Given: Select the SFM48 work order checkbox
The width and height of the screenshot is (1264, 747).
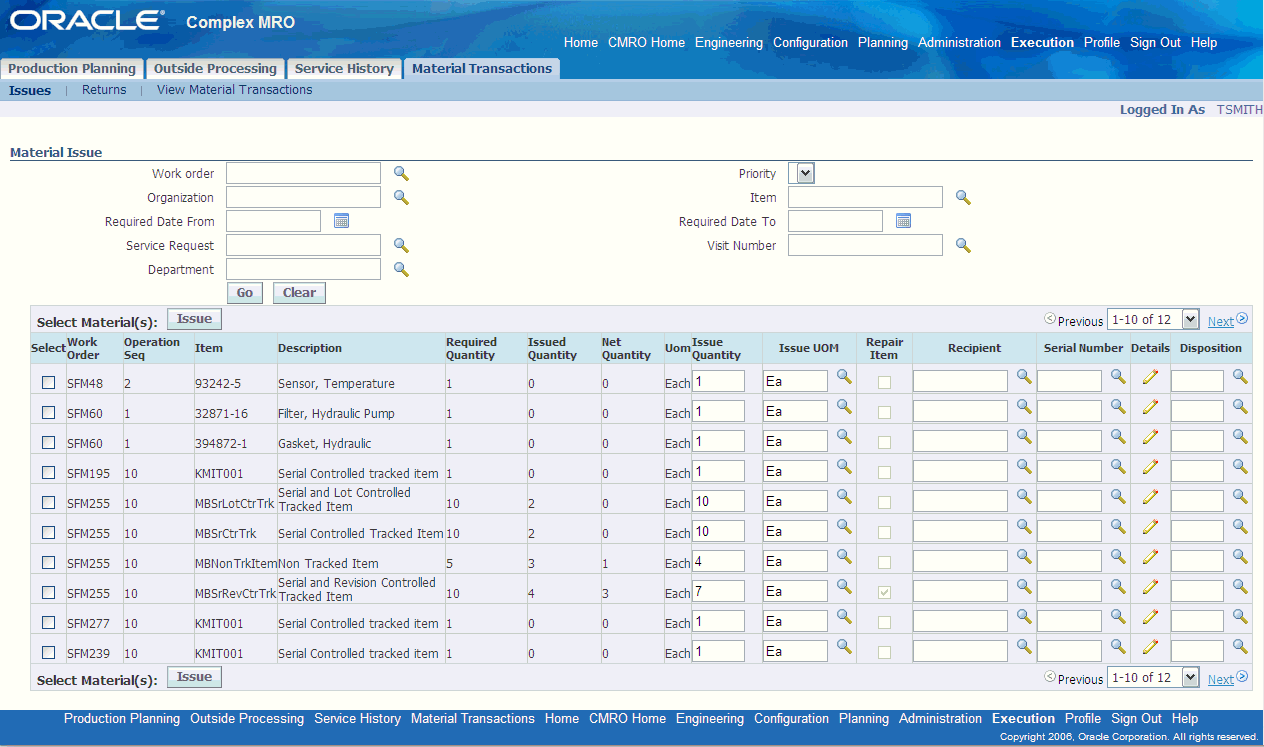Looking at the screenshot, I should [x=49, y=383].
